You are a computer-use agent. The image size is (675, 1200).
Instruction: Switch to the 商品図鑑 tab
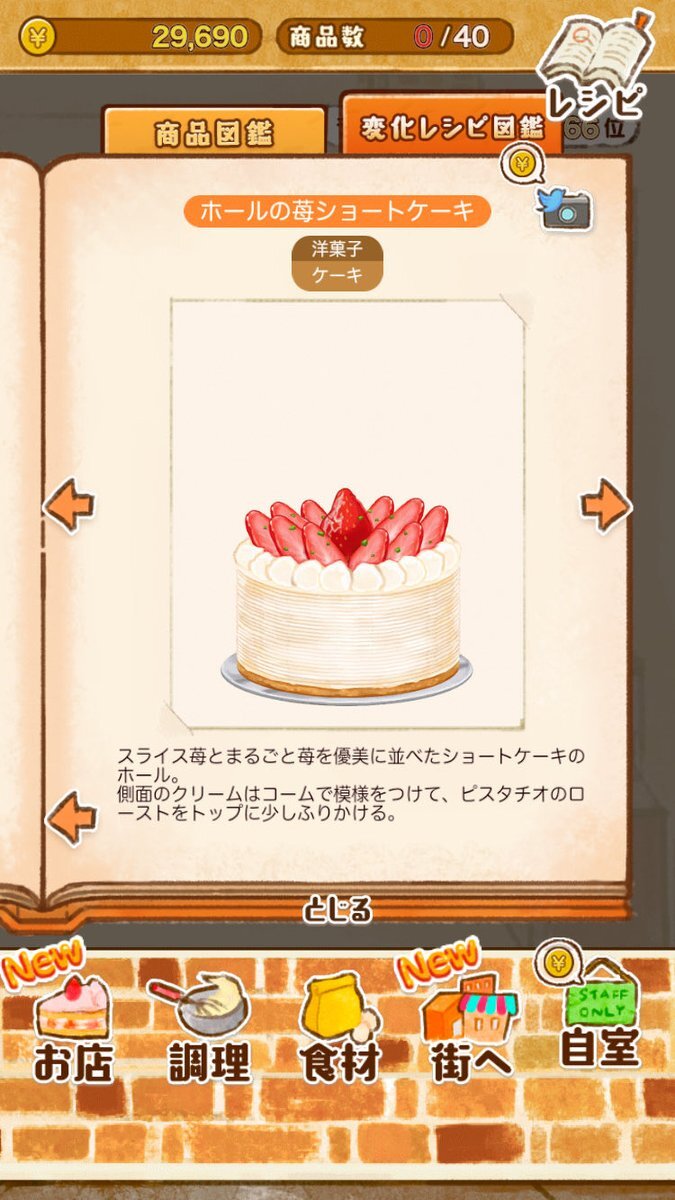click(214, 133)
